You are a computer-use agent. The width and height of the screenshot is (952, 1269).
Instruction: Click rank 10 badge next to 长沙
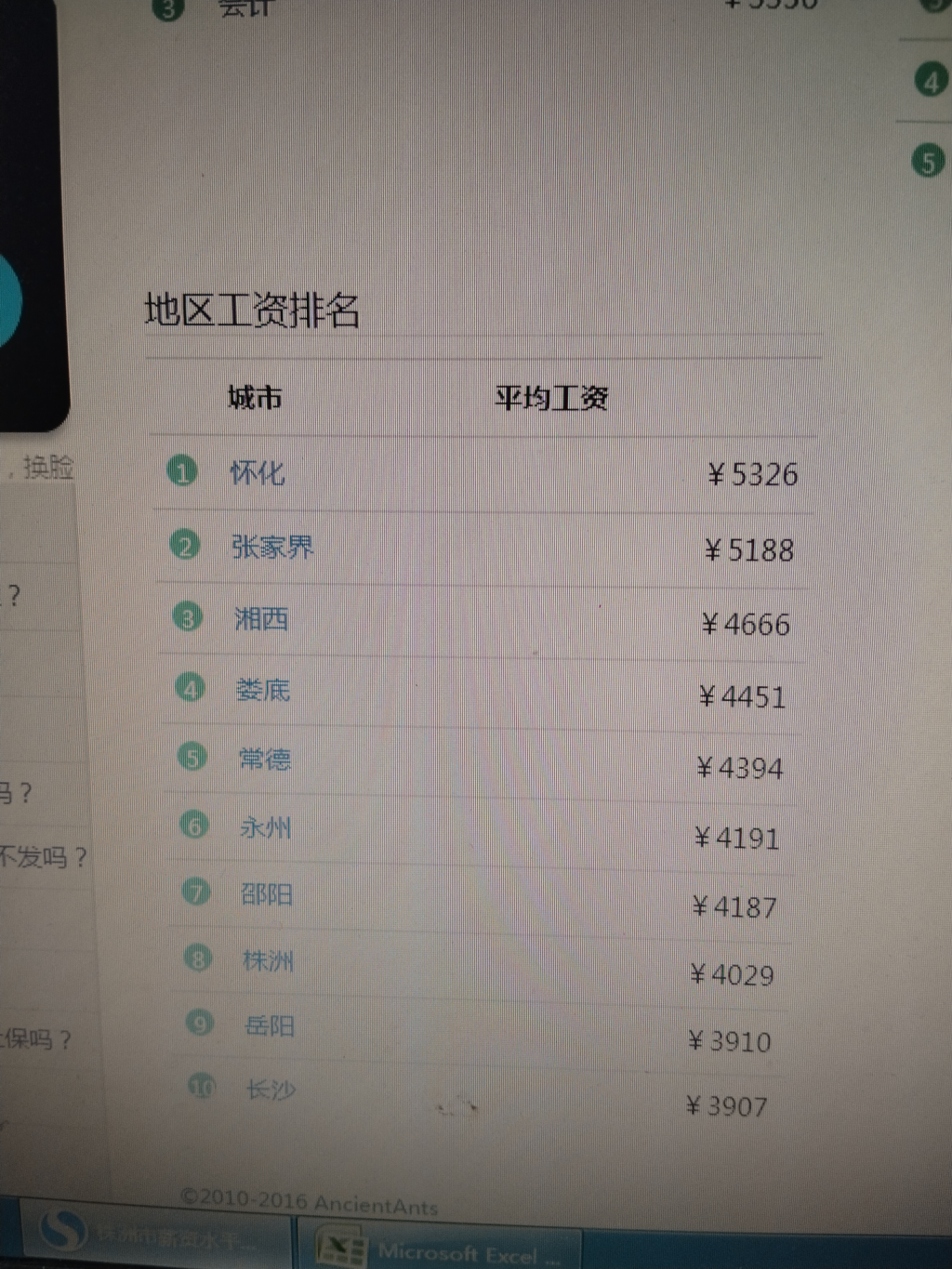(202, 1086)
